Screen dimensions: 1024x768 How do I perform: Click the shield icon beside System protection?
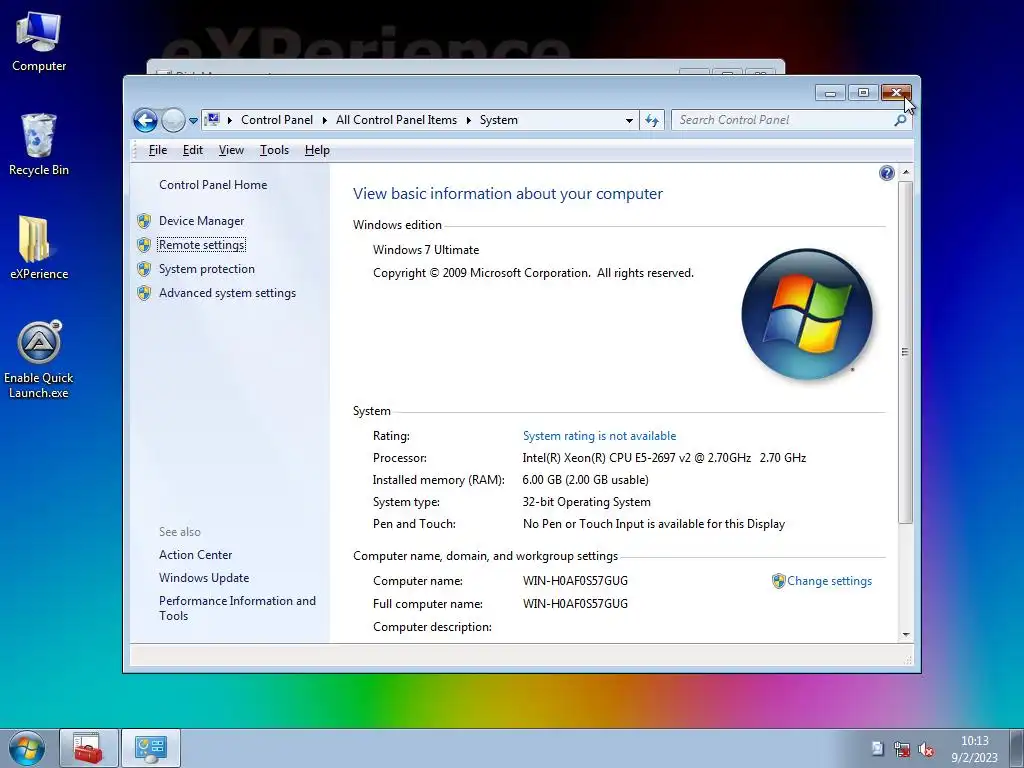click(x=144, y=269)
